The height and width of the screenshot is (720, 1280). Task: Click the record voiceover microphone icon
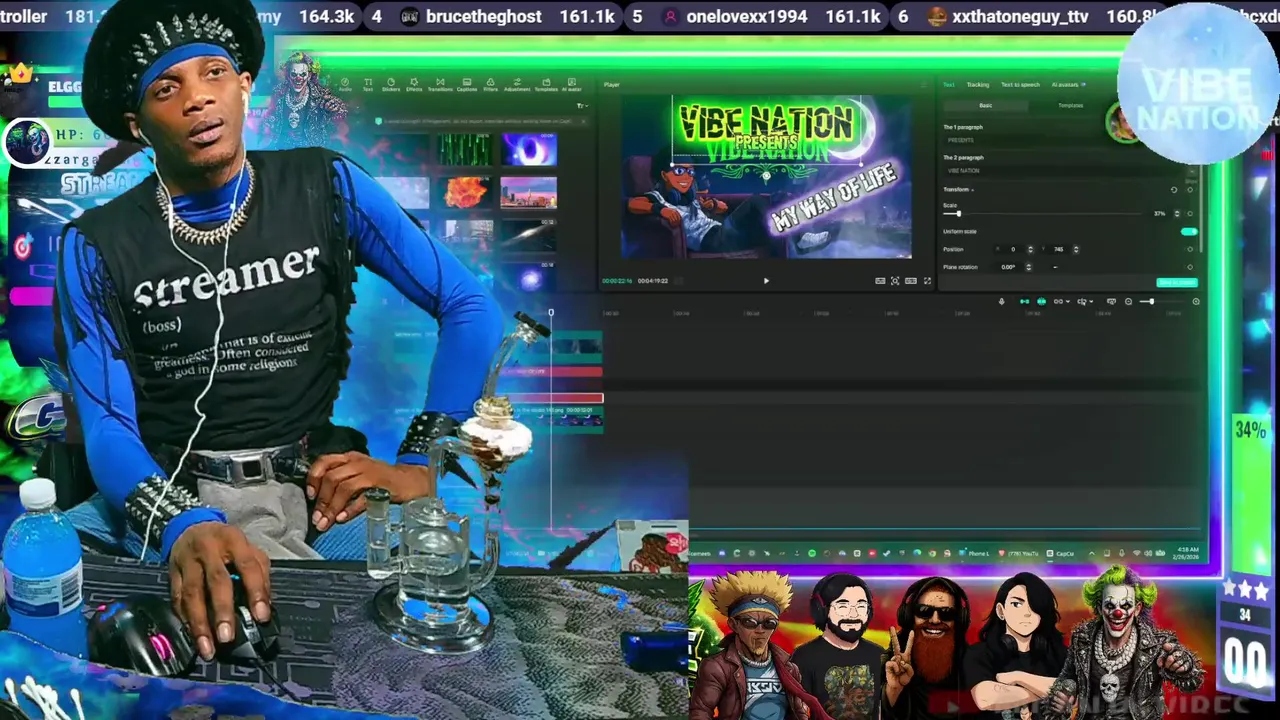[1002, 301]
